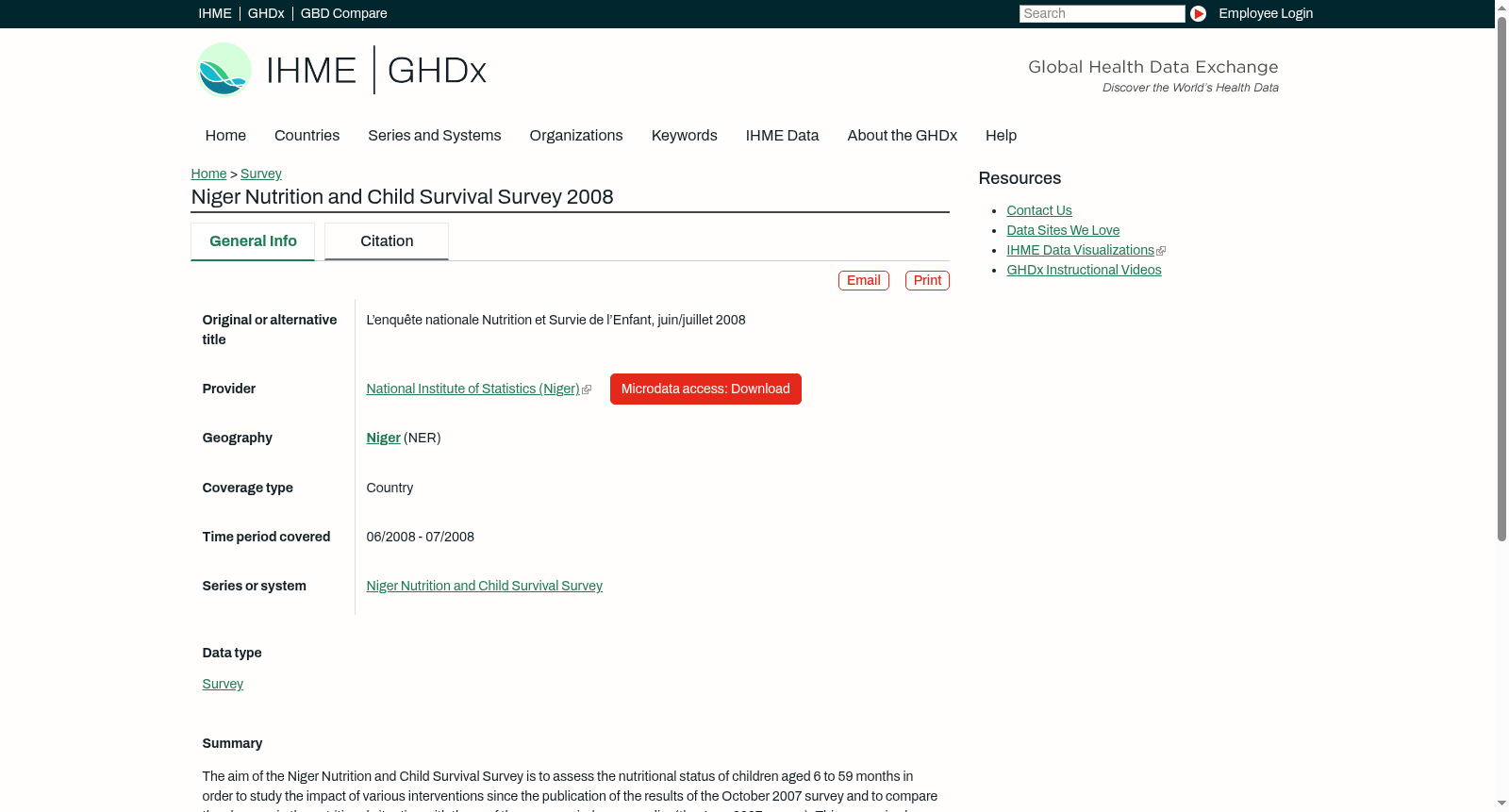The image size is (1509, 812).
Task: Click the 'L'enquête nationale Nutrition' alternative title text
Action: point(556,320)
